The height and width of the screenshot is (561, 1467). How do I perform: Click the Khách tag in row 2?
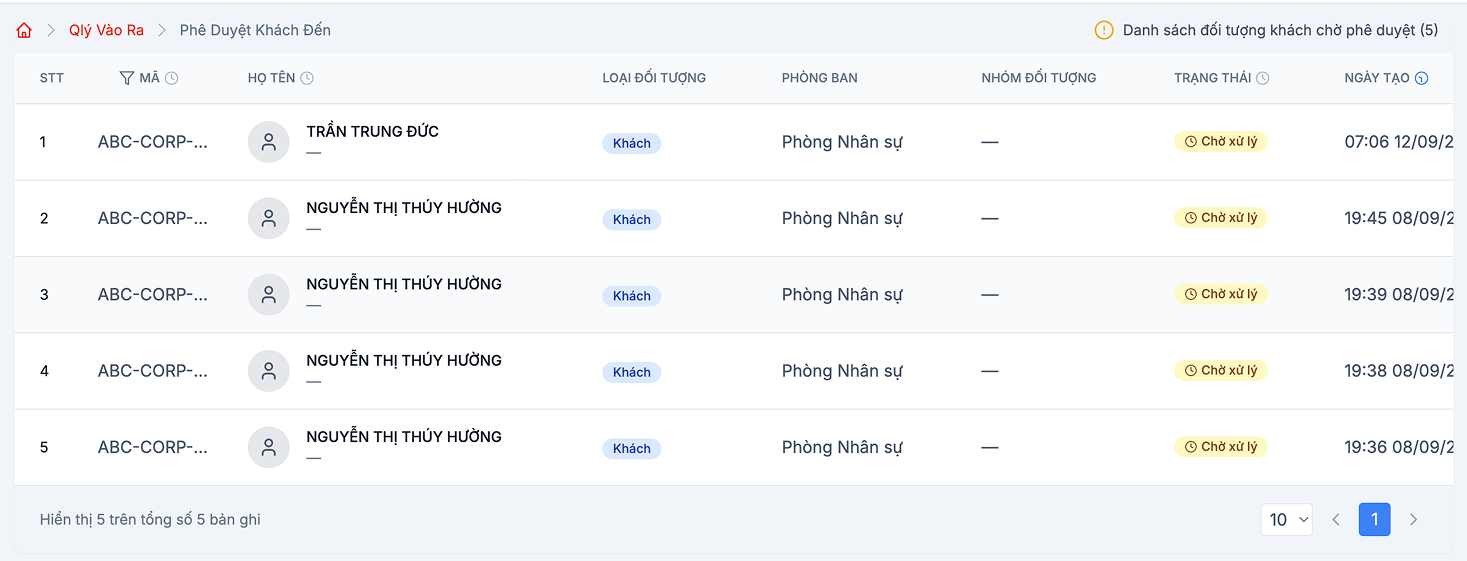pyautogui.click(x=631, y=220)
